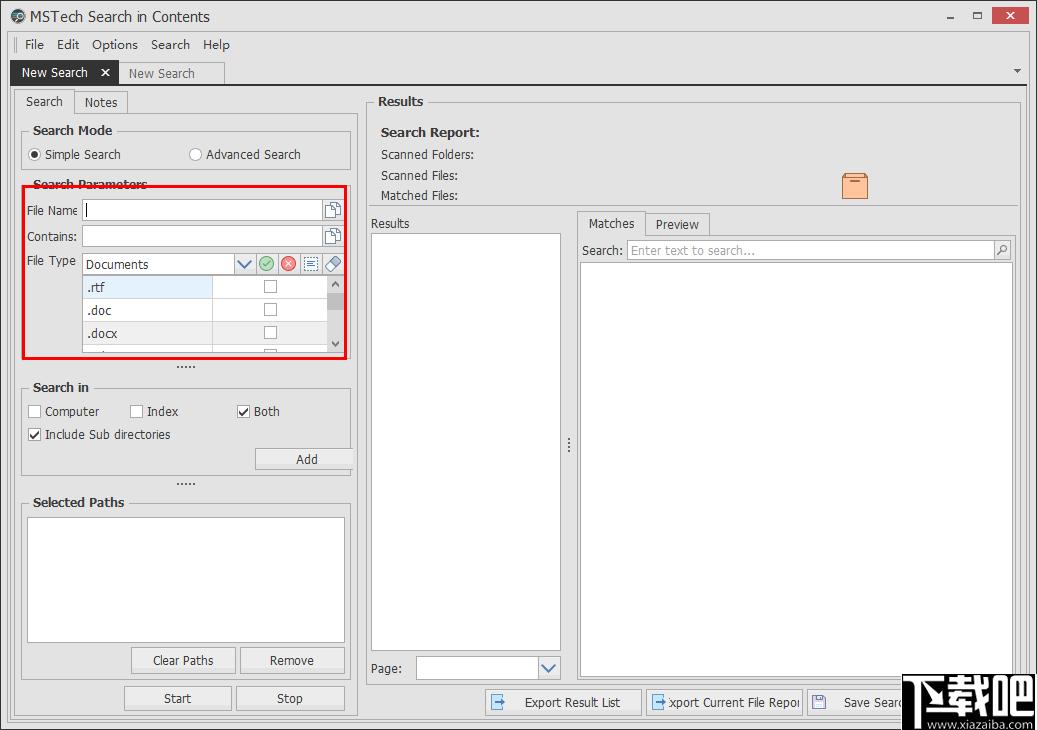Open the Search menu
This screenshot has height=730, width=1037.
click(x=170, y=44)
